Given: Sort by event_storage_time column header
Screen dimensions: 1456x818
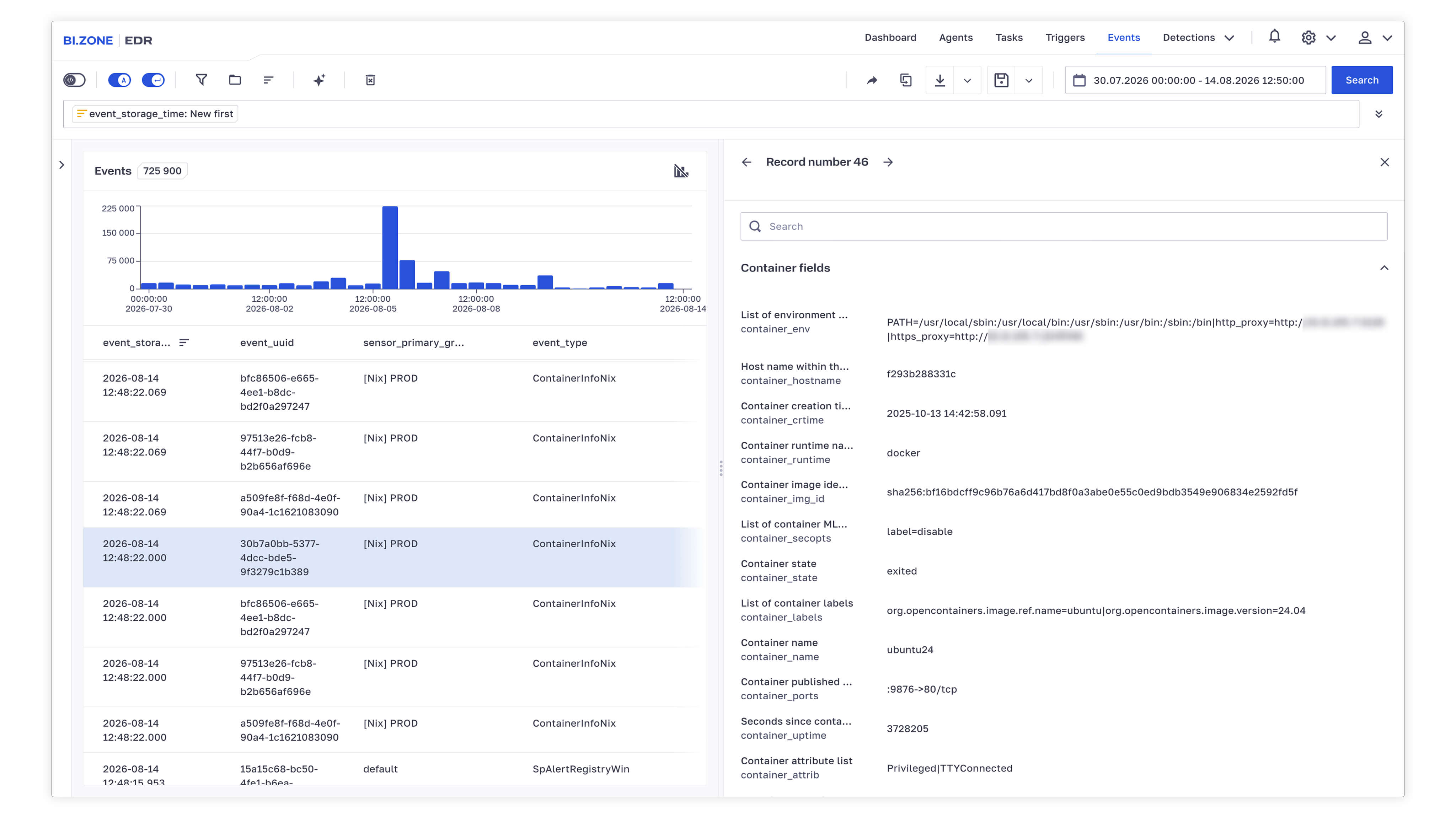Looking at the screenshot, I should tap(145, 343).
